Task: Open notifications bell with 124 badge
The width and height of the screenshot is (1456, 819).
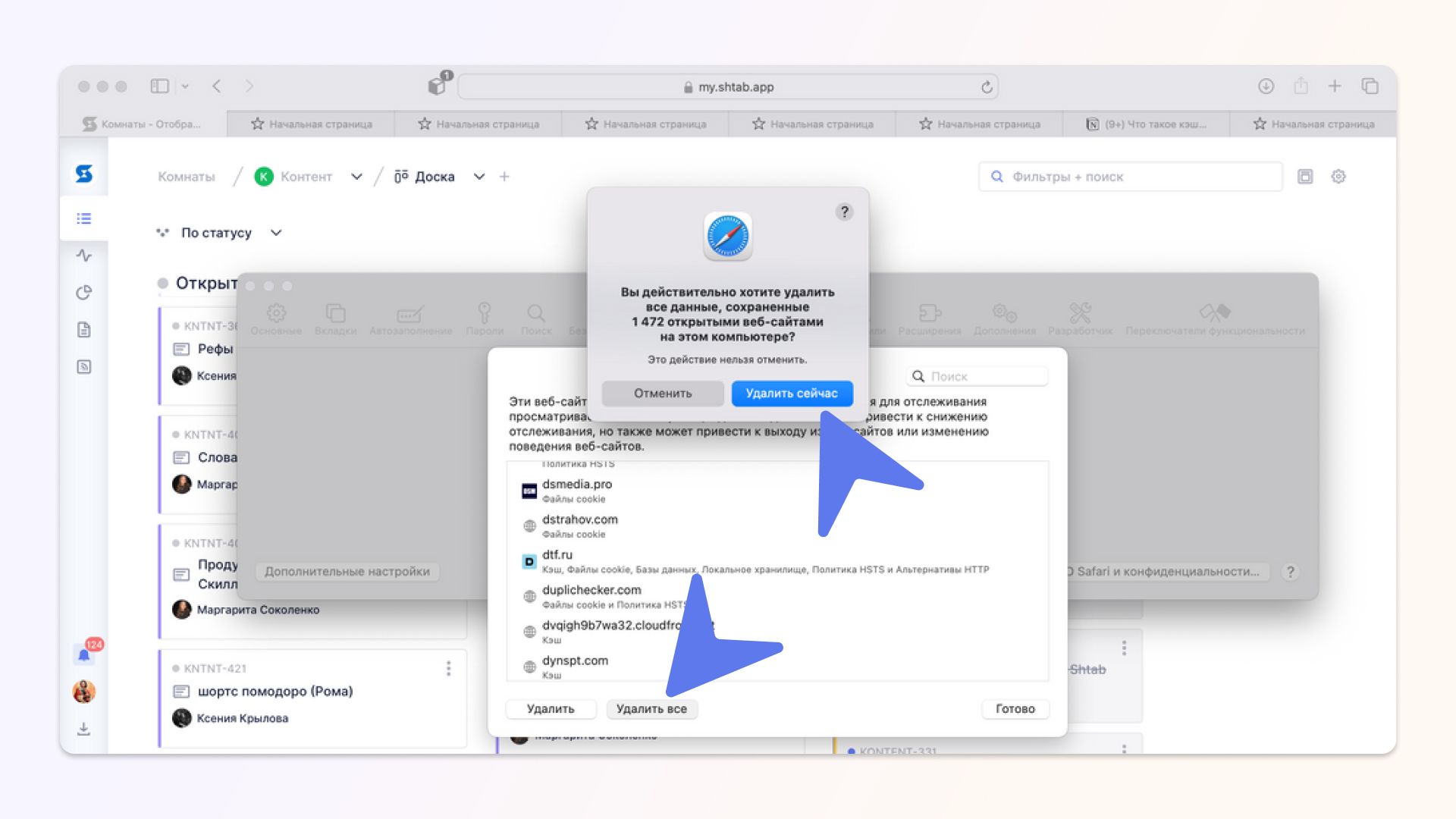Action: coord(85,654)
